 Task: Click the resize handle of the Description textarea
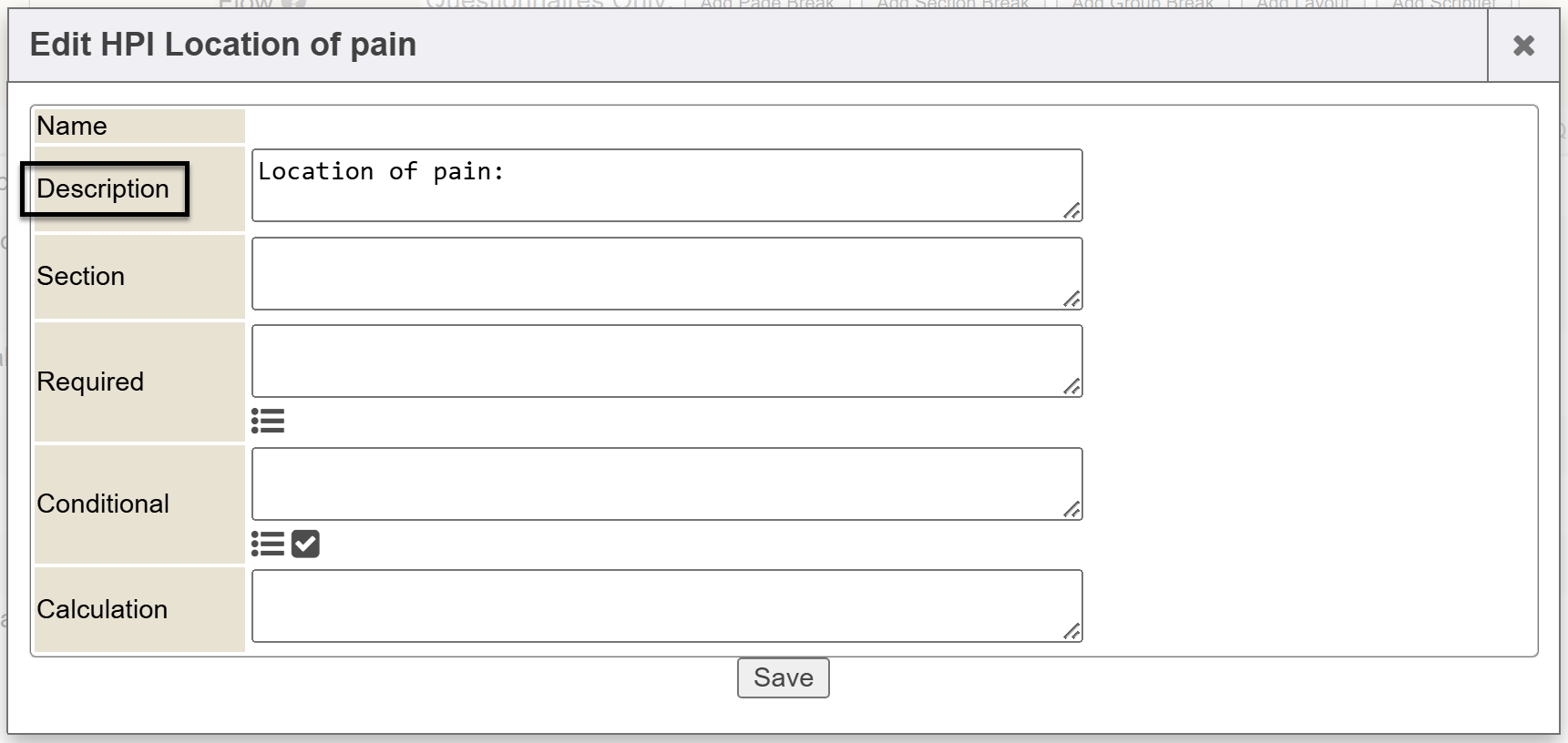click(1072, 211)
